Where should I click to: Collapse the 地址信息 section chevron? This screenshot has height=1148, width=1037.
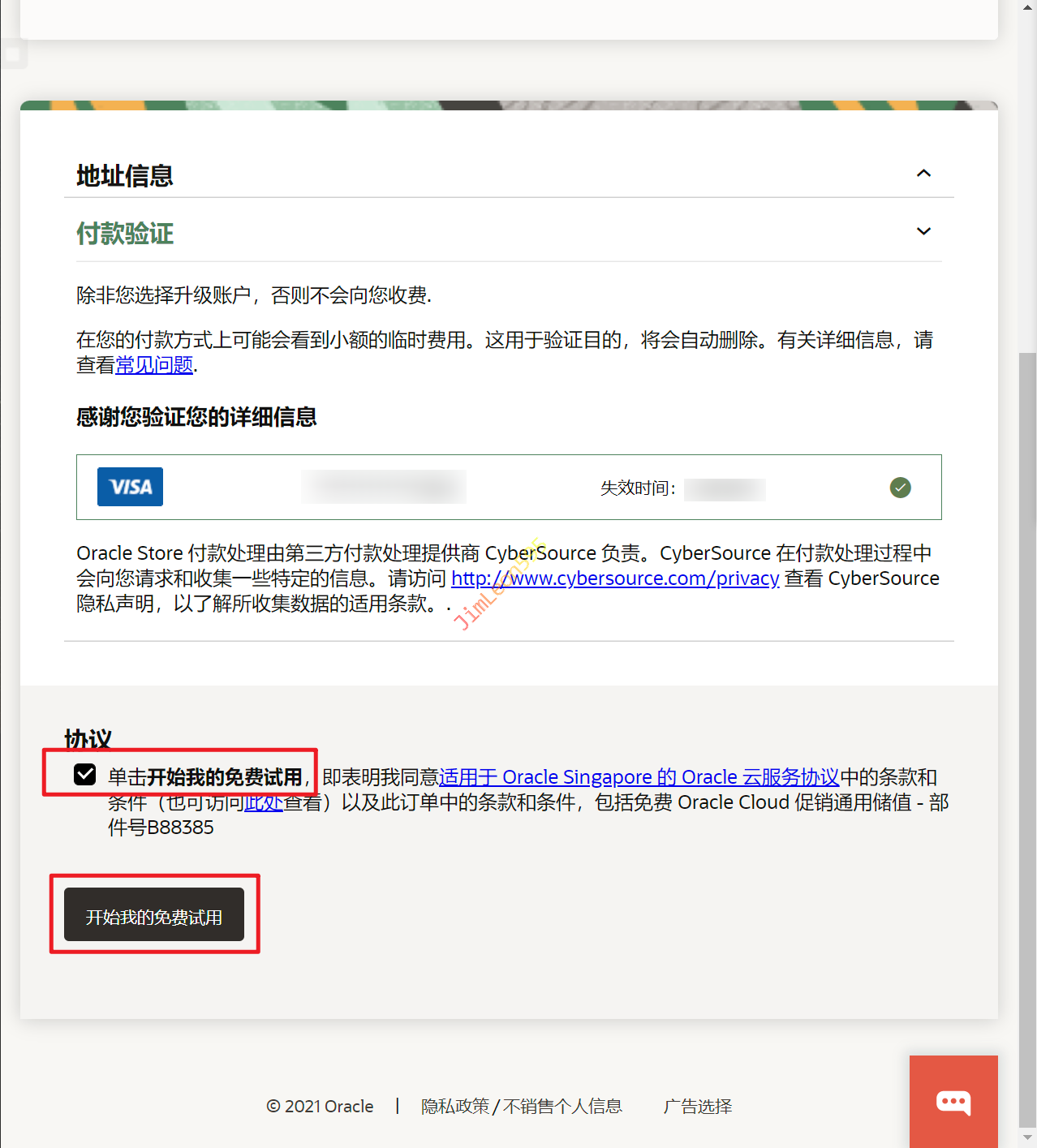[923, 174]
